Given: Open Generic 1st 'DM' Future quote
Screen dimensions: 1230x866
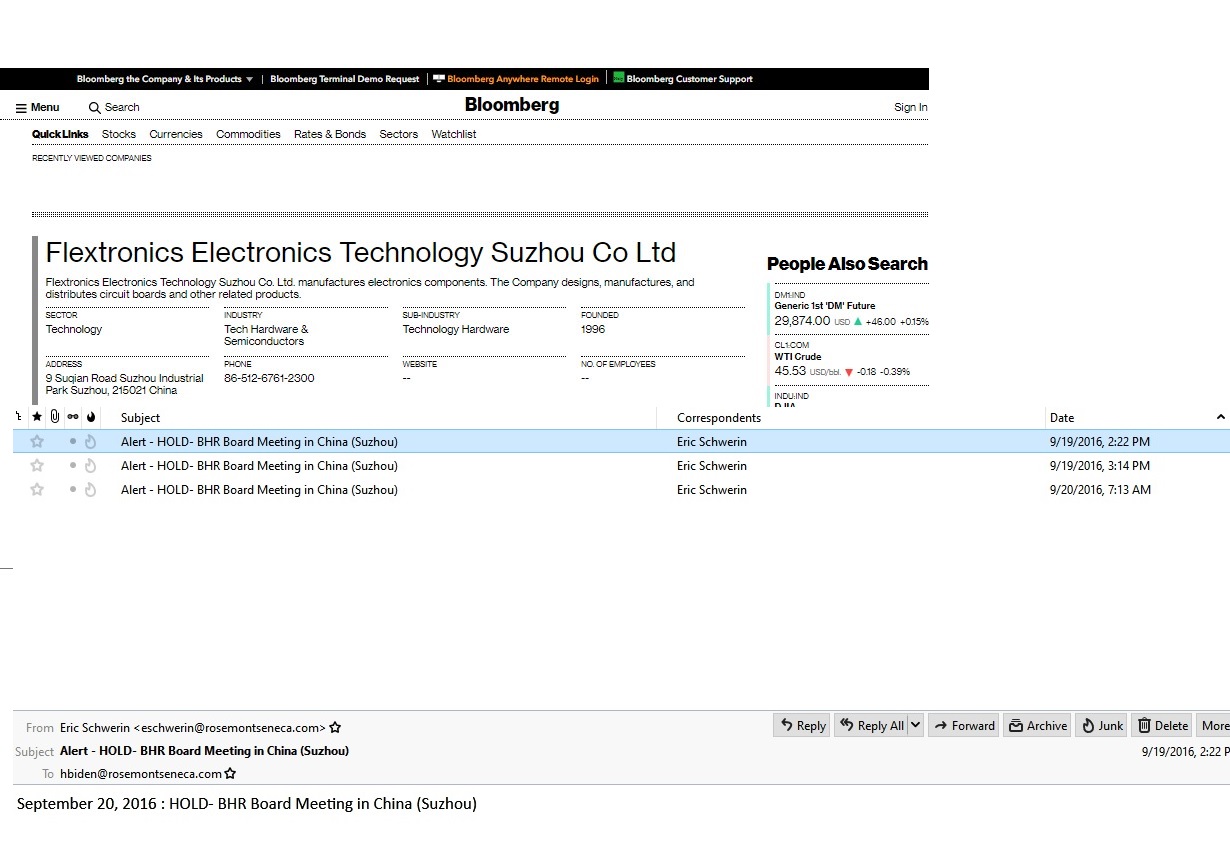Looking at the screenshot, I should [x=826, y=306].
